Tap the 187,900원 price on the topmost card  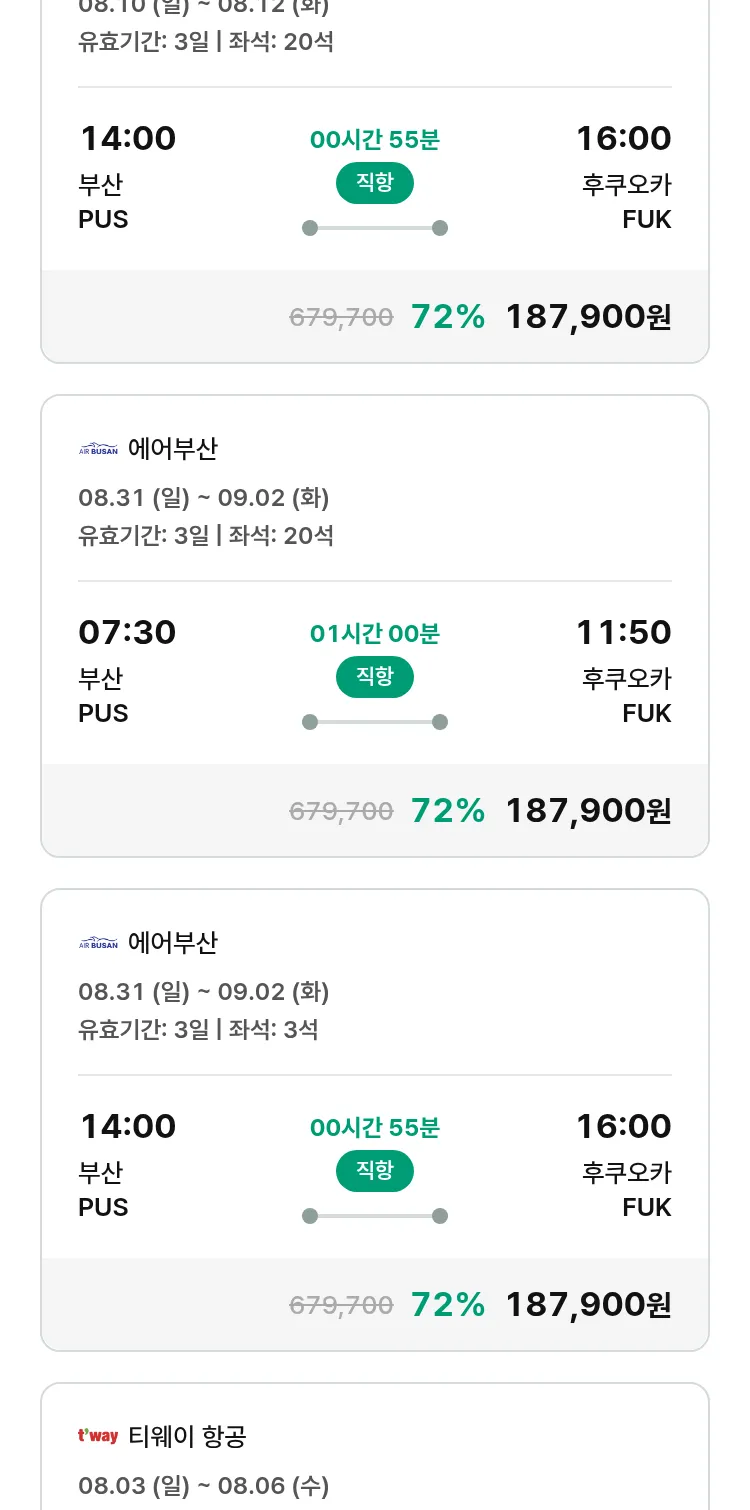(588, 316)
